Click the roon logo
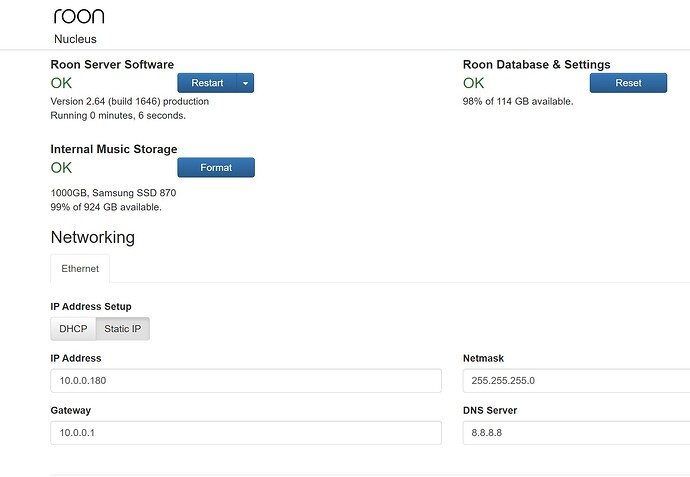 [x=79, y=15]
